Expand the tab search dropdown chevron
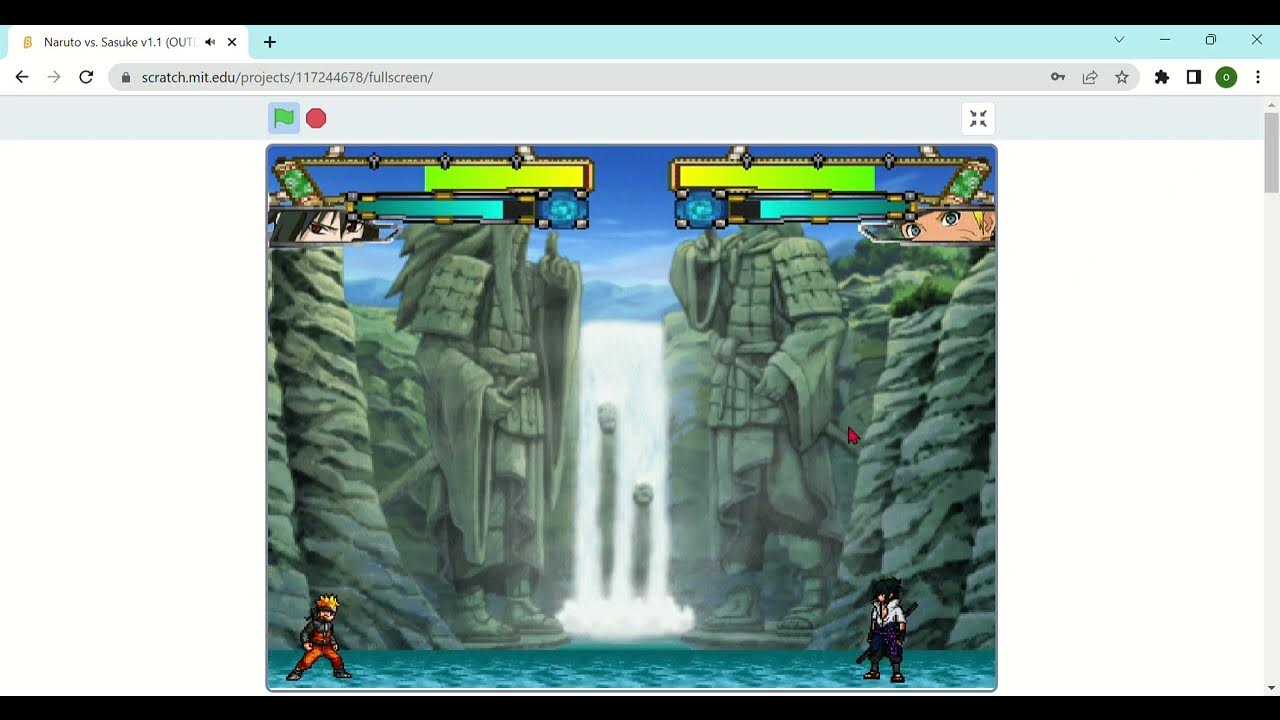 point(1119,40)
